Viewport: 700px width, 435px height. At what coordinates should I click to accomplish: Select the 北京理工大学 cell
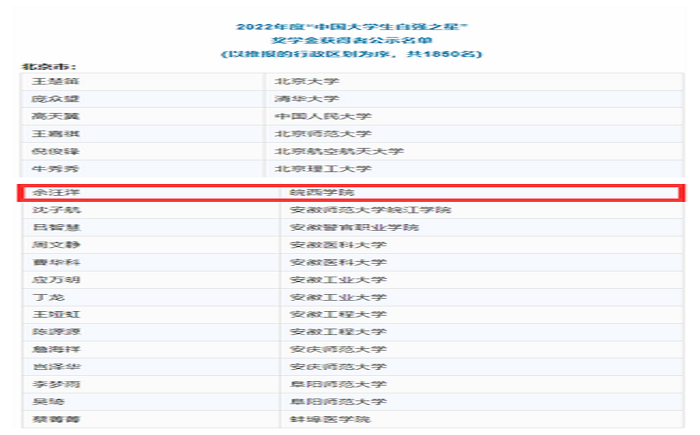tap(308, 168)
